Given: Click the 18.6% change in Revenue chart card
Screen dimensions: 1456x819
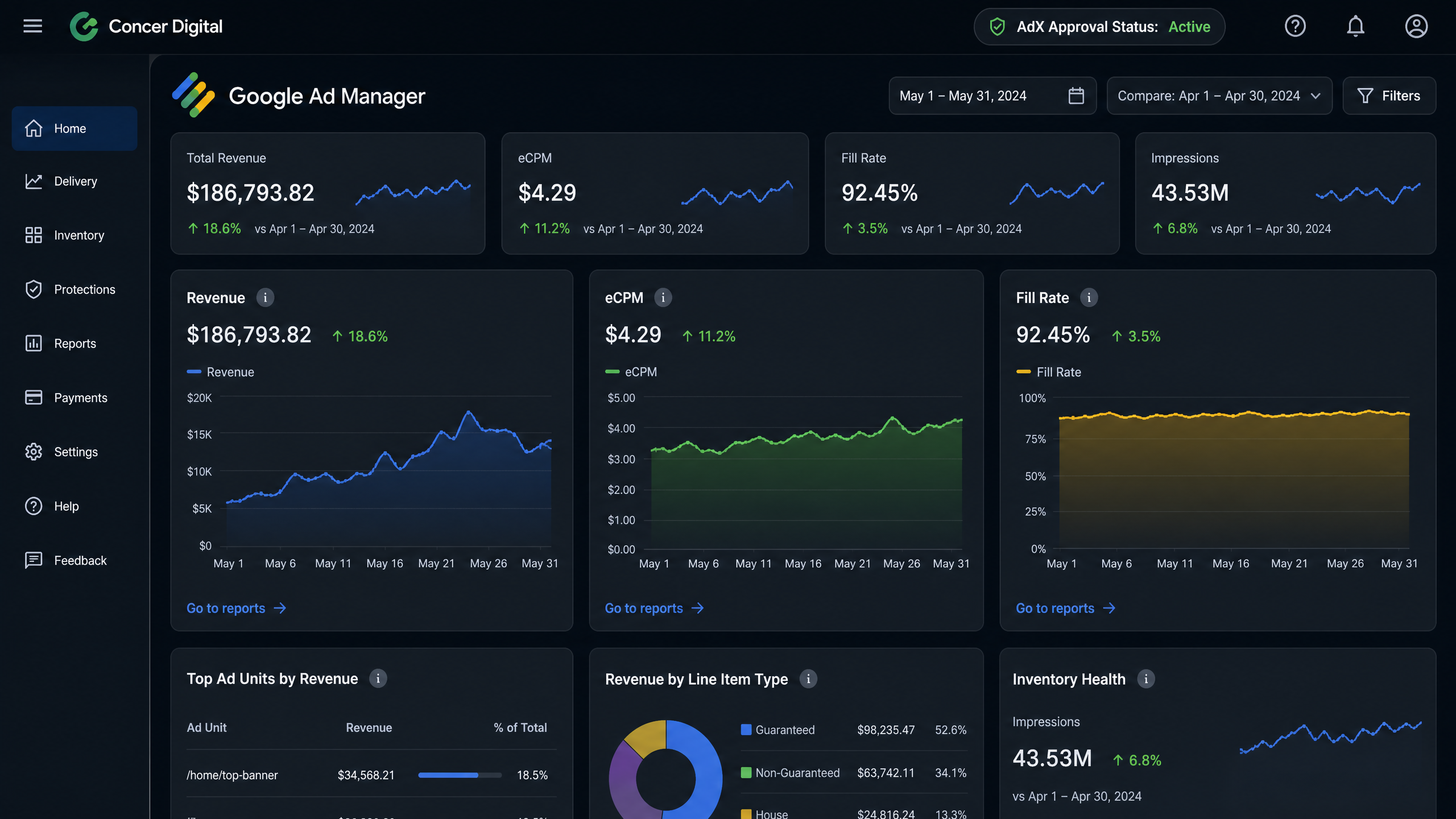Looking at the screenshot, I should point(360,336).
